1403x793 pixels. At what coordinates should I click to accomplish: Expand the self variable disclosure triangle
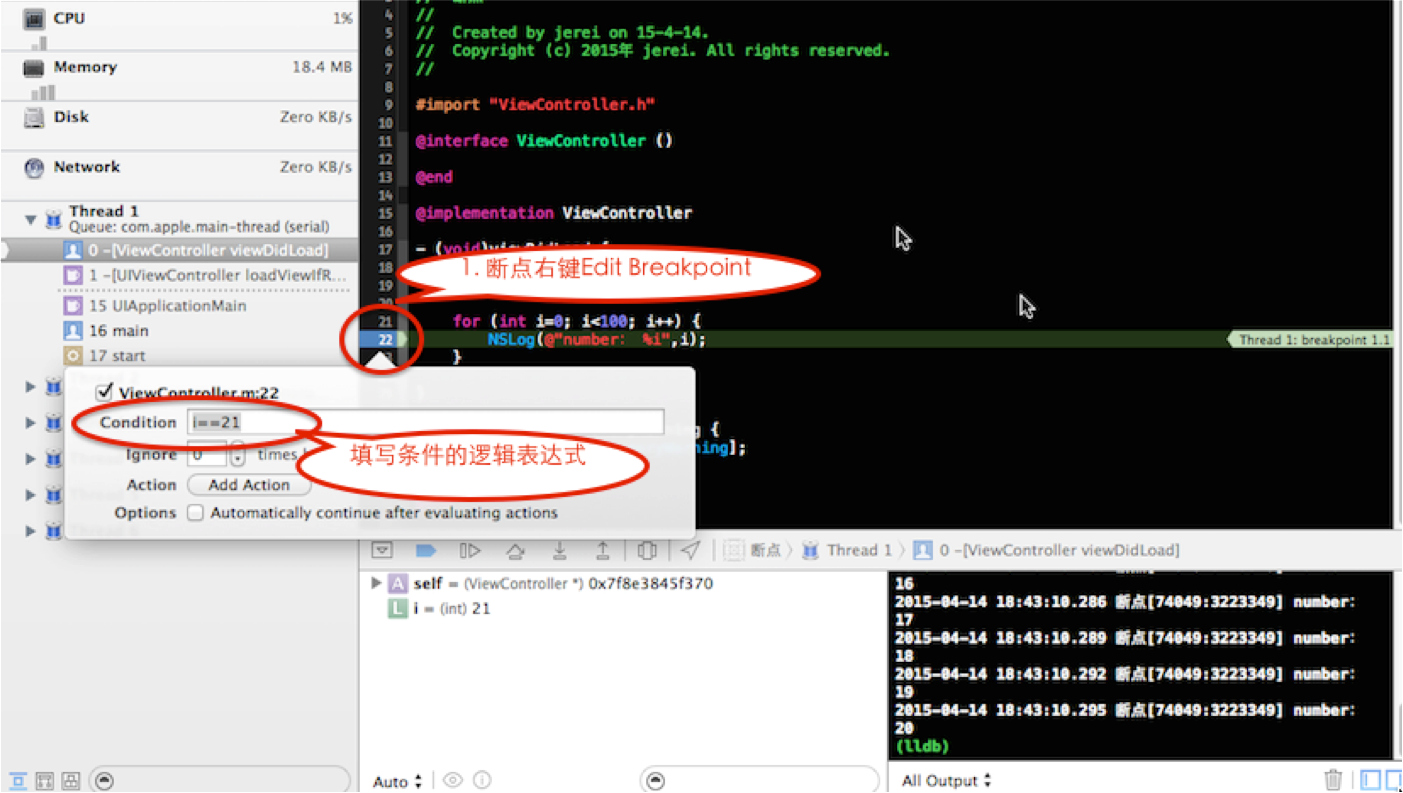click(376, 583)
